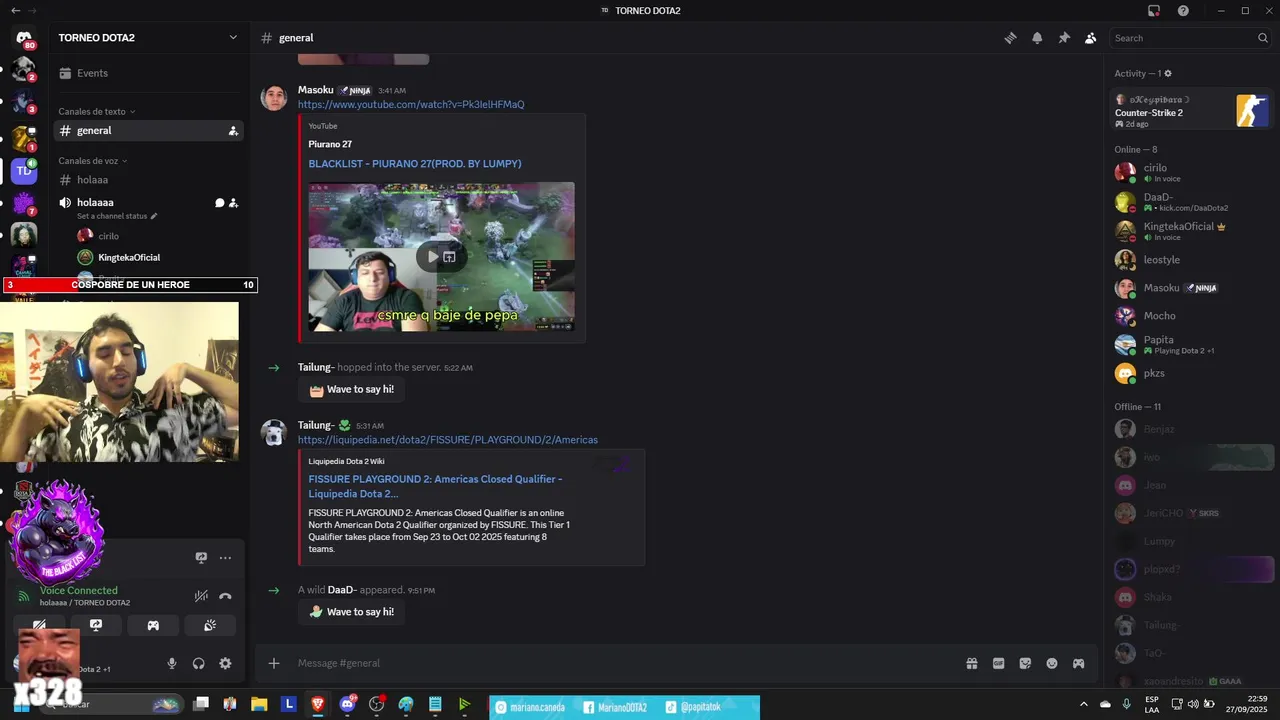The image size is (1280, 720).
Task: Deafen with the headphones icon
Action: pyautogui.click(x=198, y=663)
